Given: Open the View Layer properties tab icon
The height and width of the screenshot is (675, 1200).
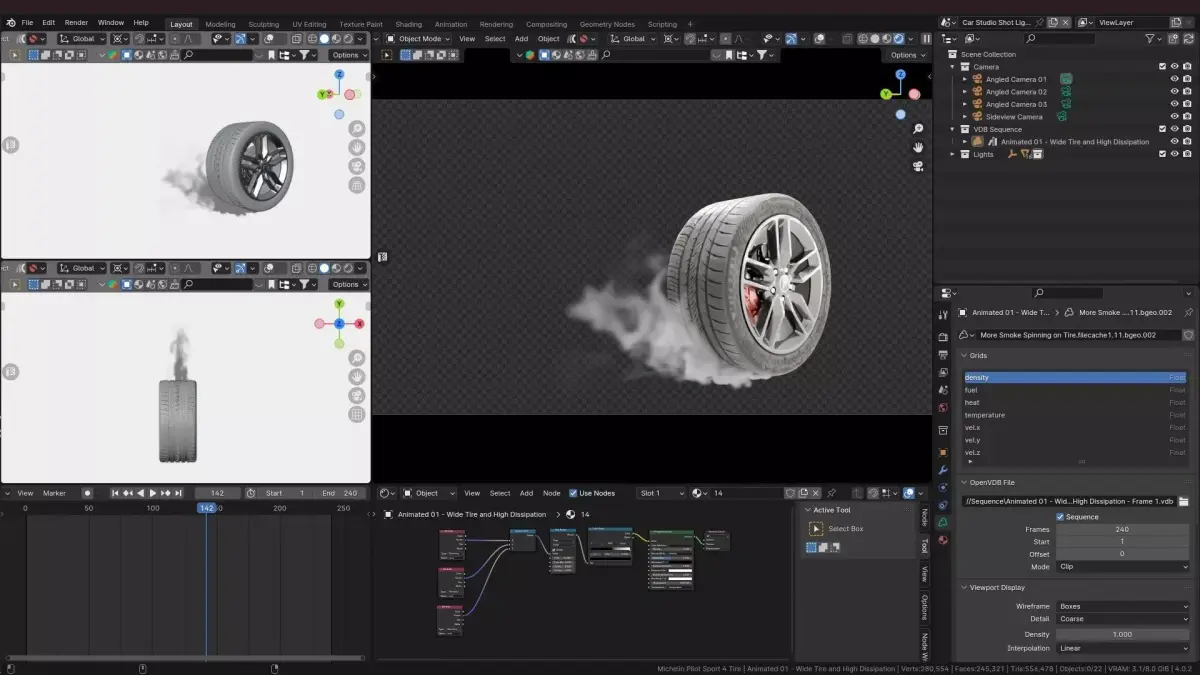Looking at the screenshot, I should coord(943,372).
